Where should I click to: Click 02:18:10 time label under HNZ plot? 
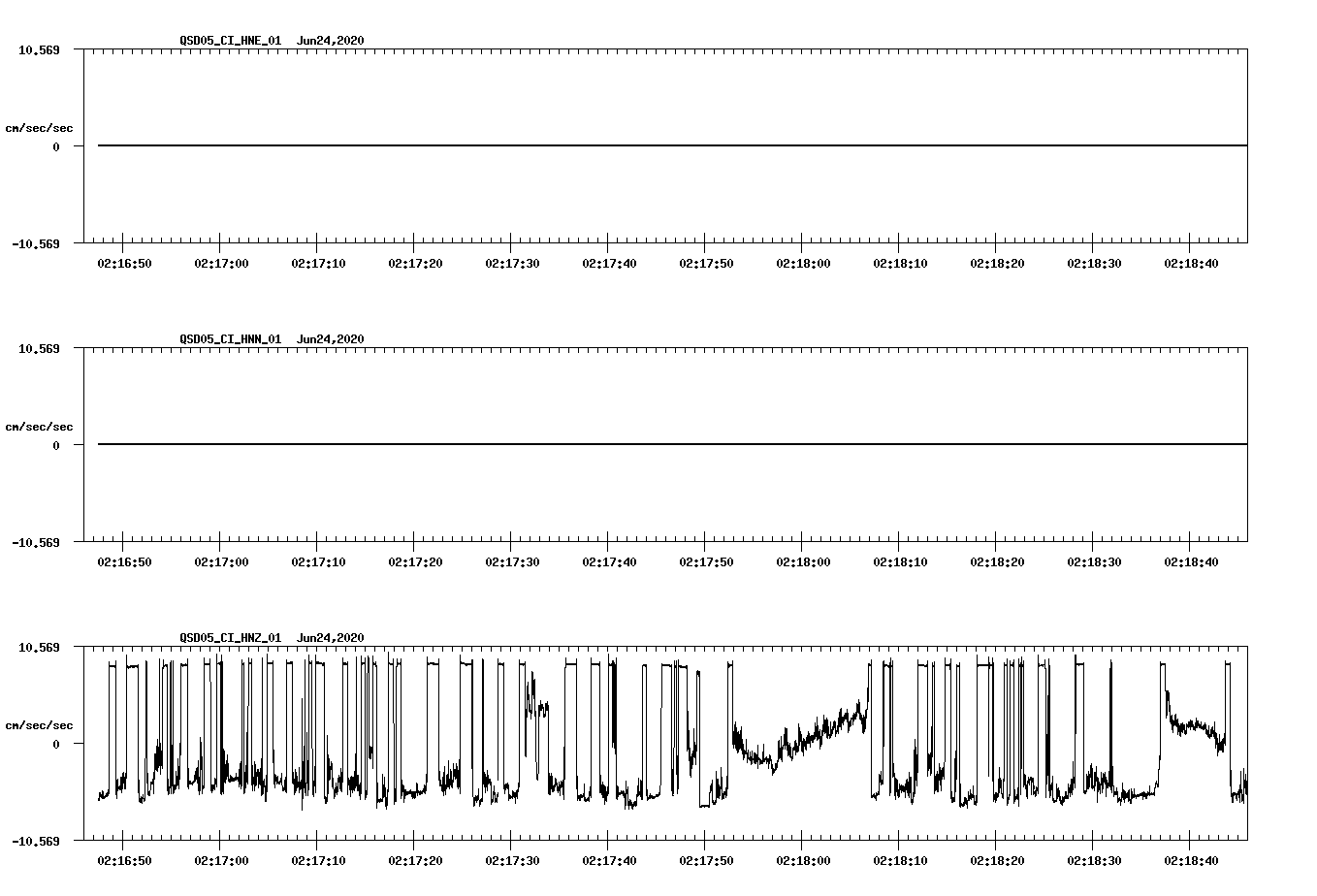tap(900, 860)
